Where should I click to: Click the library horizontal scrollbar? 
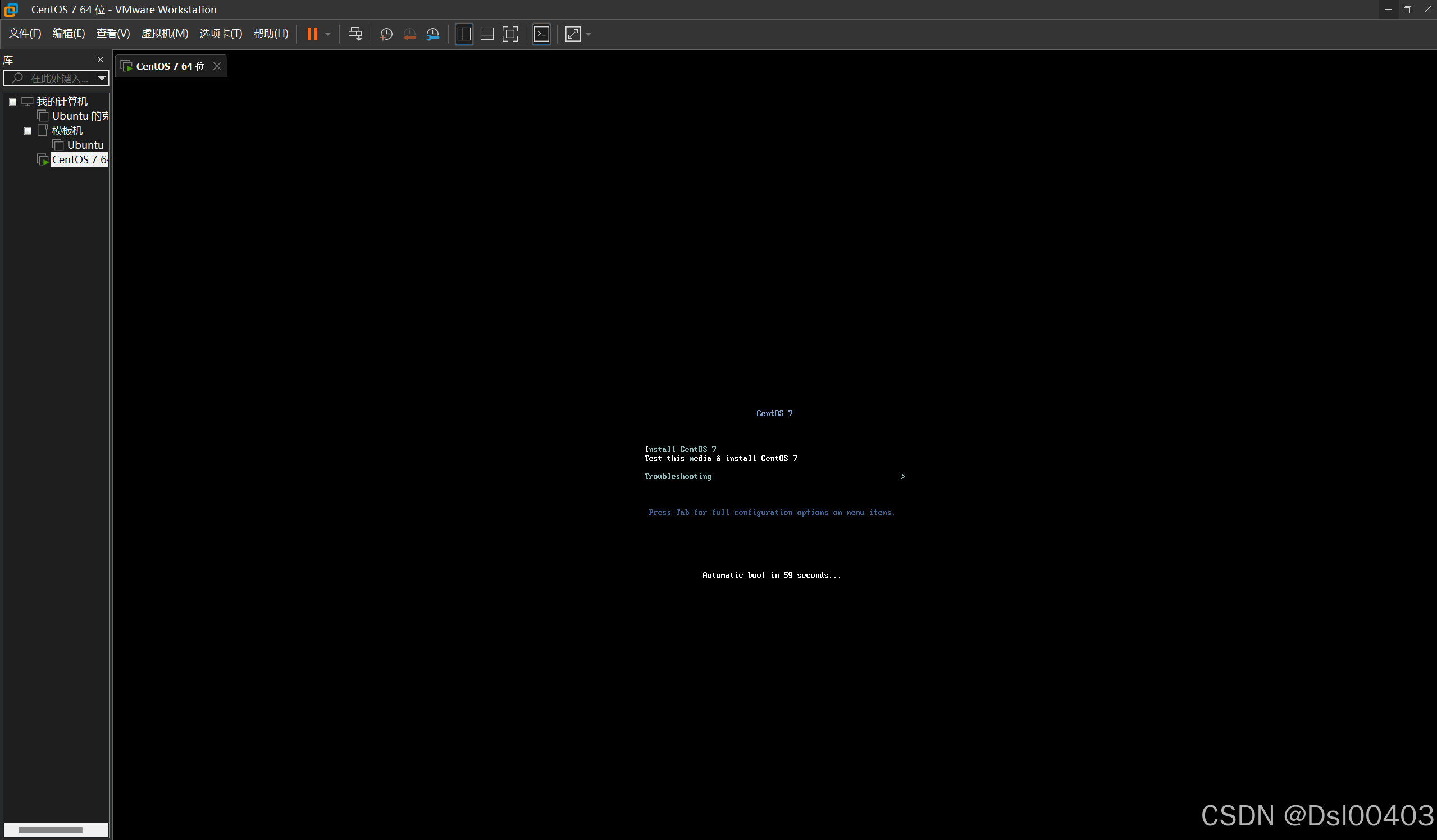(x=50, y=830)
